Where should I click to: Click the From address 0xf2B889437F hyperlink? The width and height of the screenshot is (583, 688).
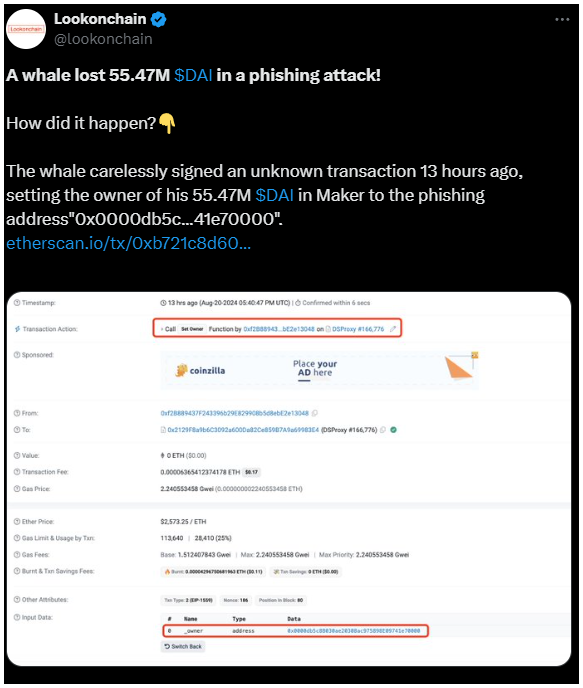[235, 413]
